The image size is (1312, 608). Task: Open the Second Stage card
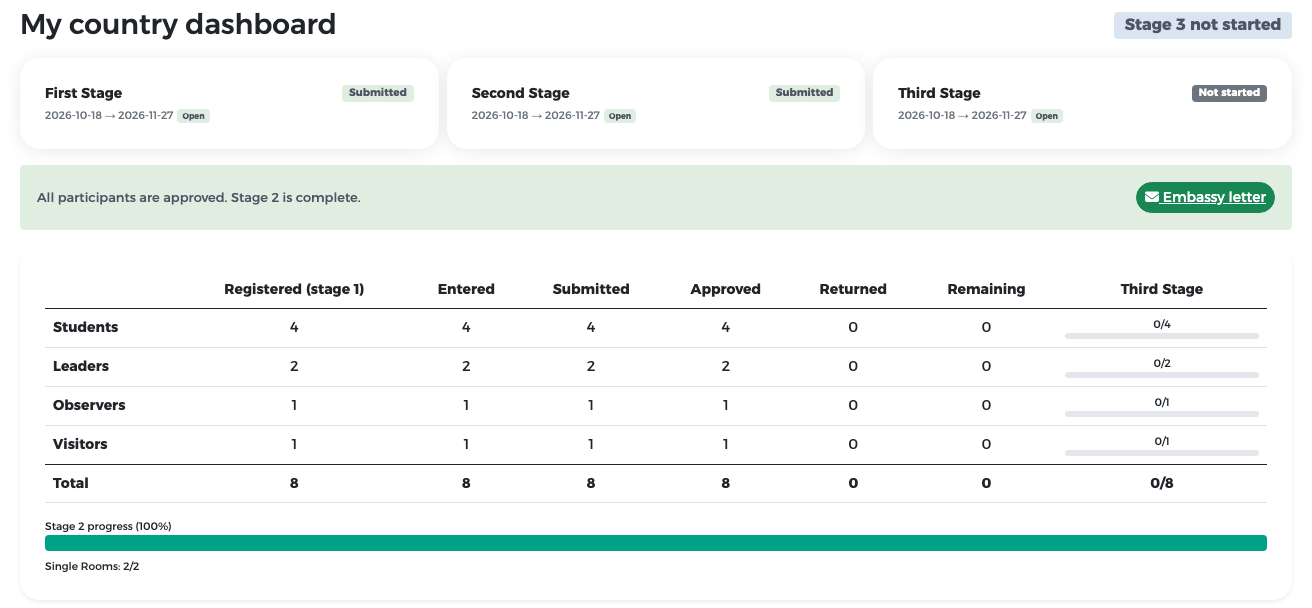point(656,104)
